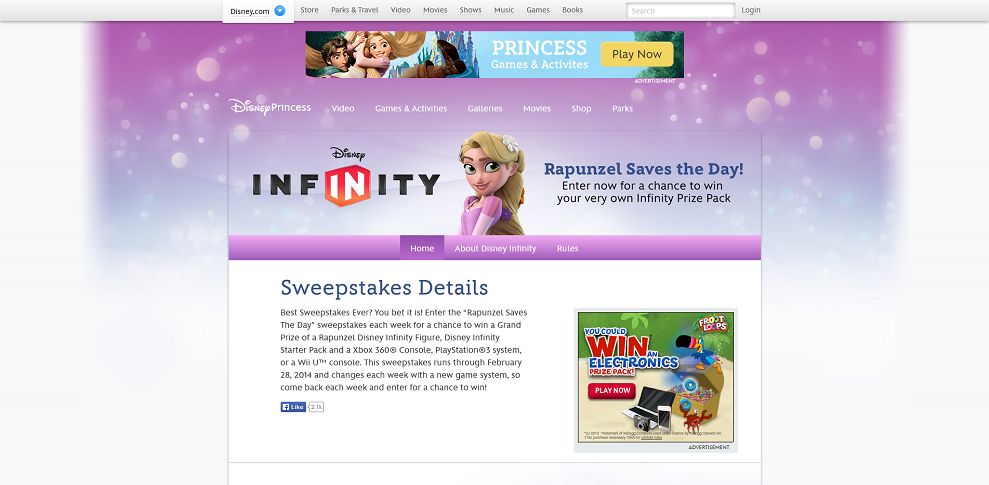This screenshot has height=485, width=989.
Task: Switch to About Disney Infinity tab
Action: (495, 248)
